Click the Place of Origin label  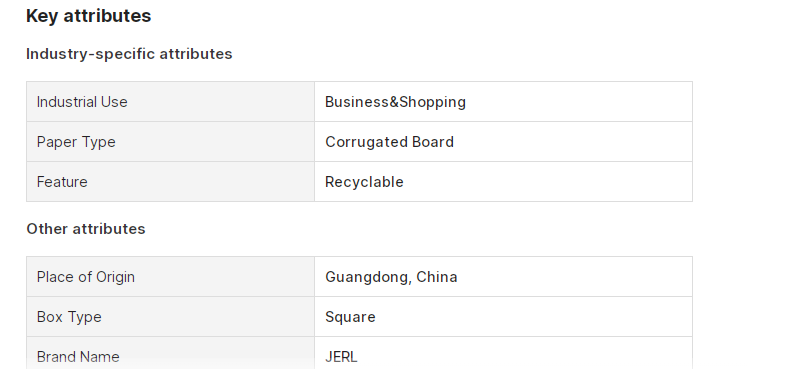86,277
